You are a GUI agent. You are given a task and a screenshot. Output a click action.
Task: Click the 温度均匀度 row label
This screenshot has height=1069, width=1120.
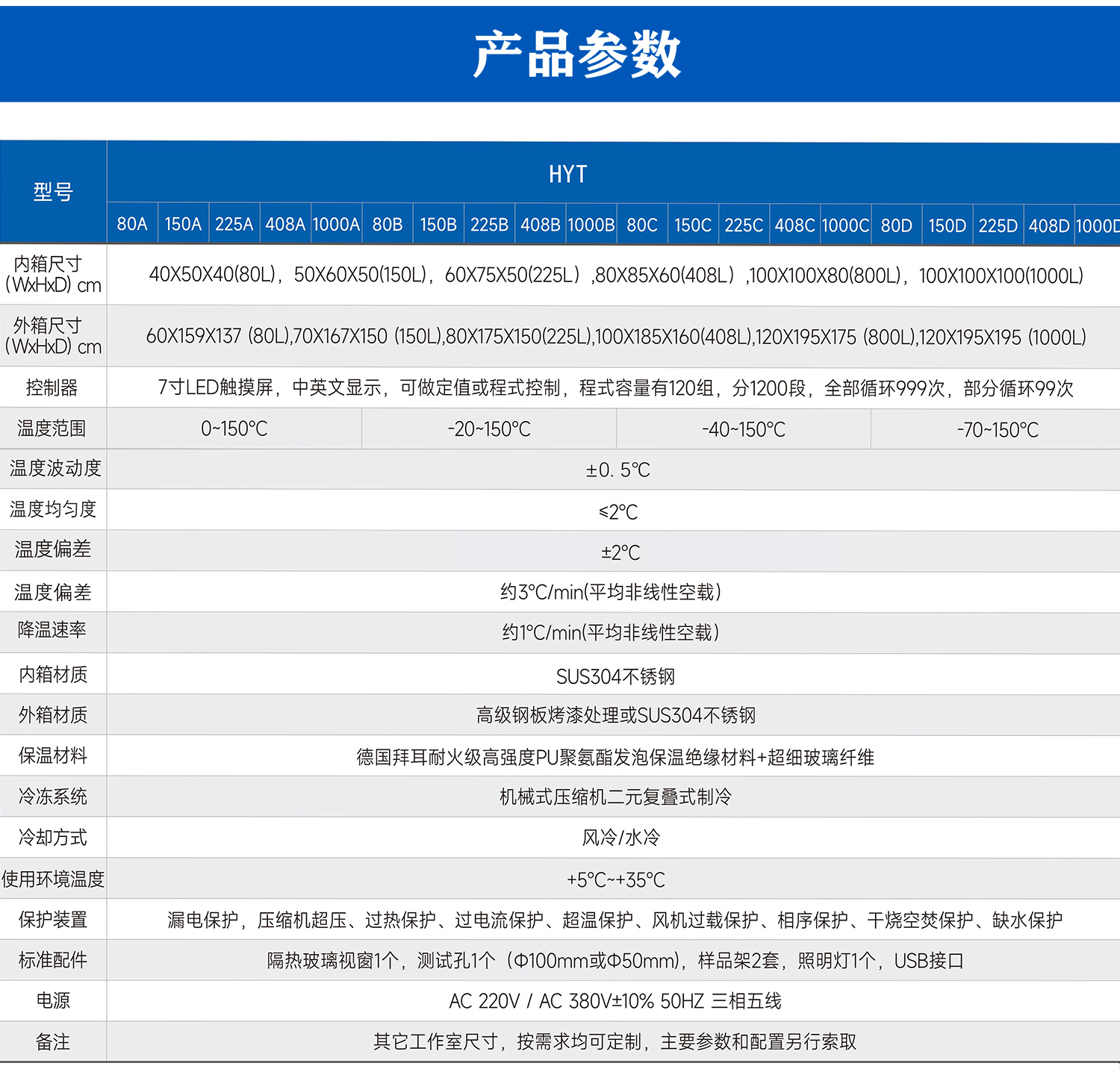tap(53, 510)
